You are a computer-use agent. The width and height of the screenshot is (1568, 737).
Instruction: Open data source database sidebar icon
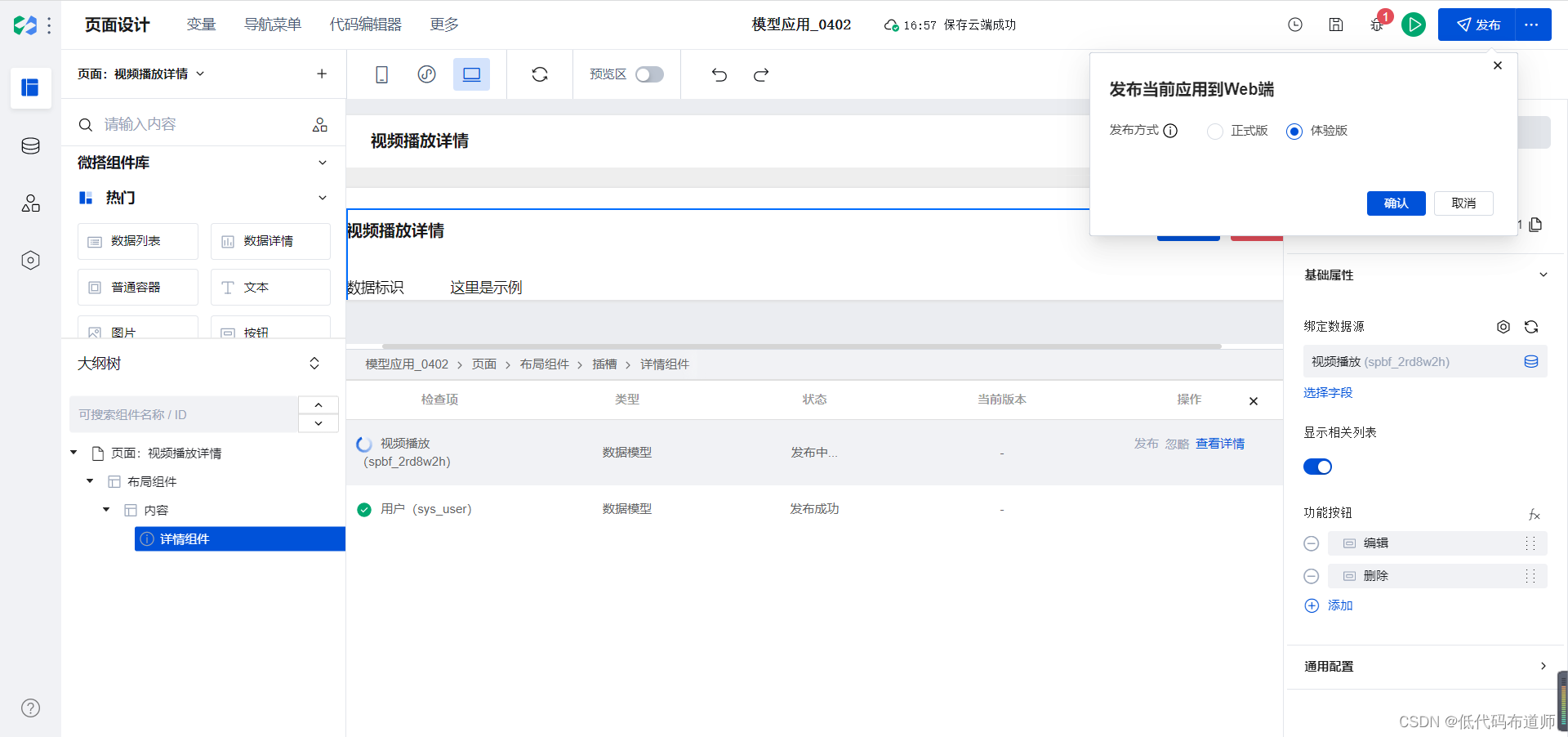[x=30, y=146]
